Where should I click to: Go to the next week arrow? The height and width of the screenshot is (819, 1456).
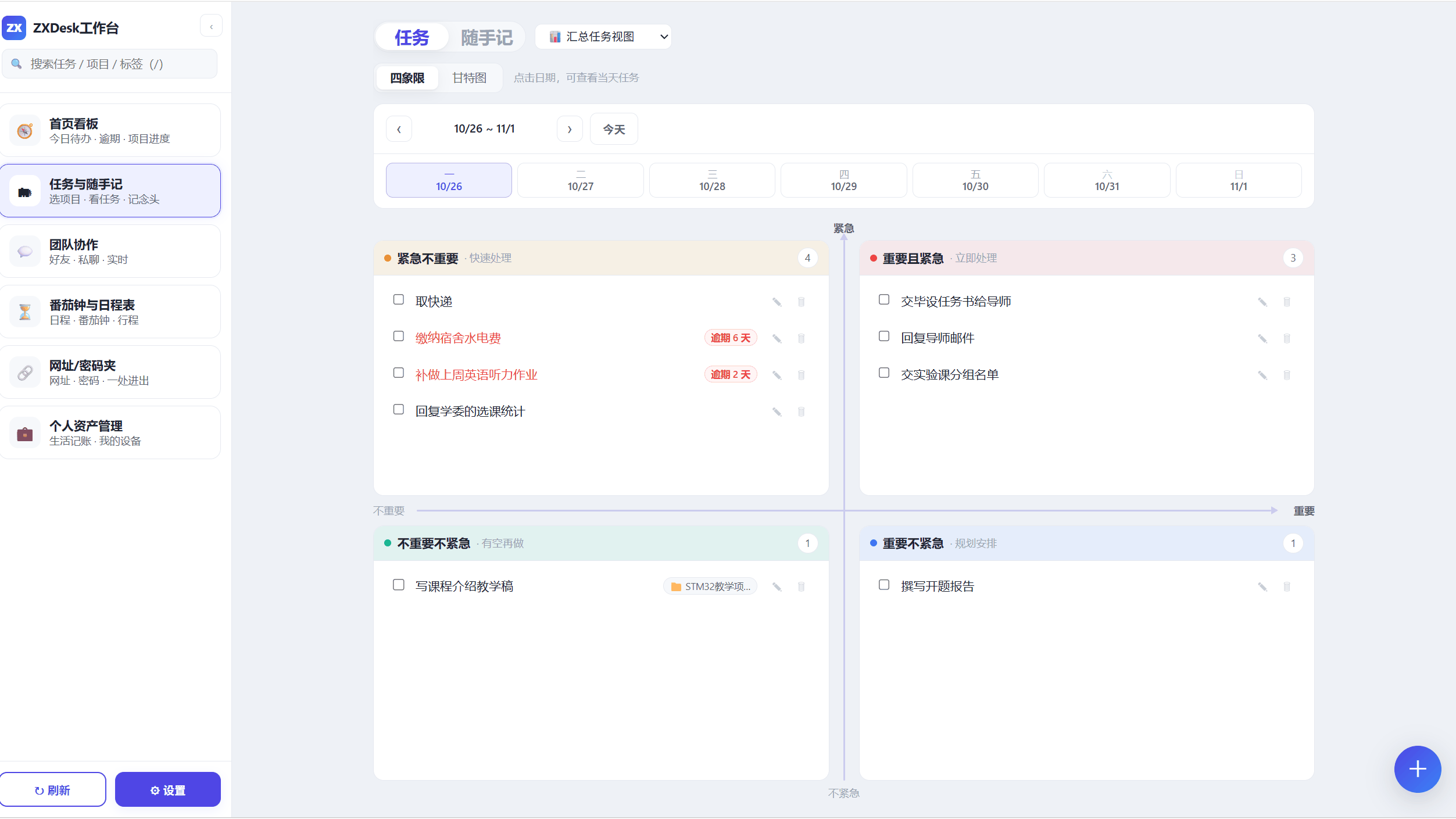click(x=570, y=129)
